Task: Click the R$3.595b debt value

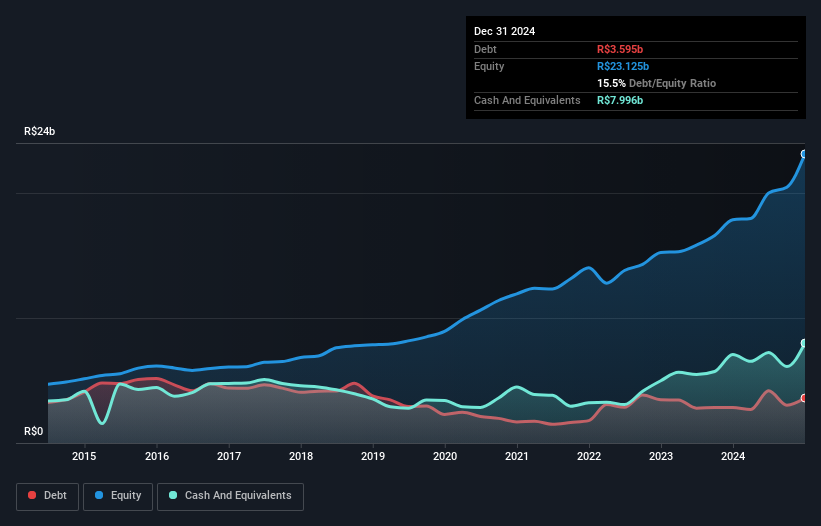Action: pyautogui.click(x=620, y=49)
